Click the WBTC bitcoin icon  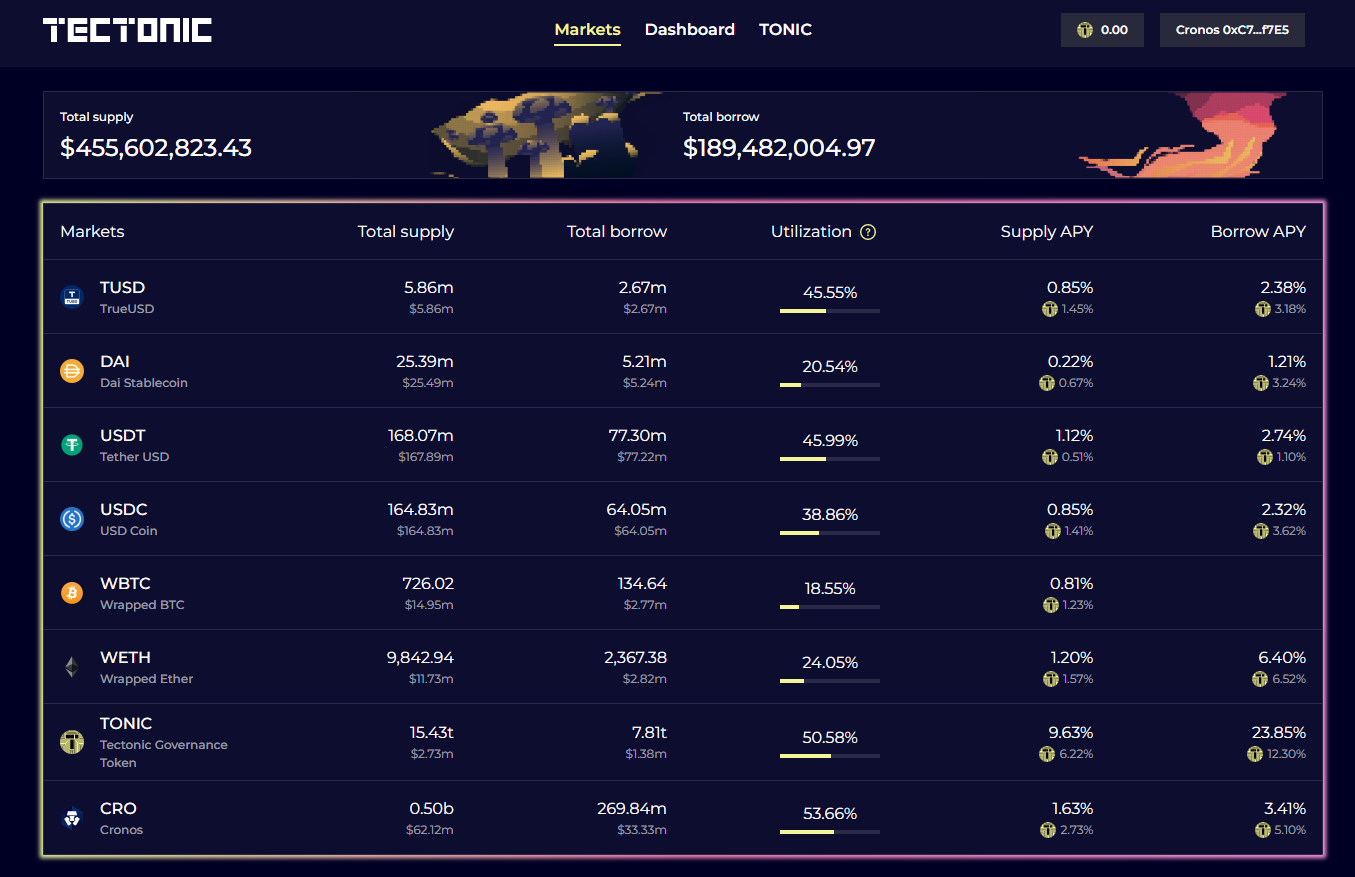(x=72, y=593)
